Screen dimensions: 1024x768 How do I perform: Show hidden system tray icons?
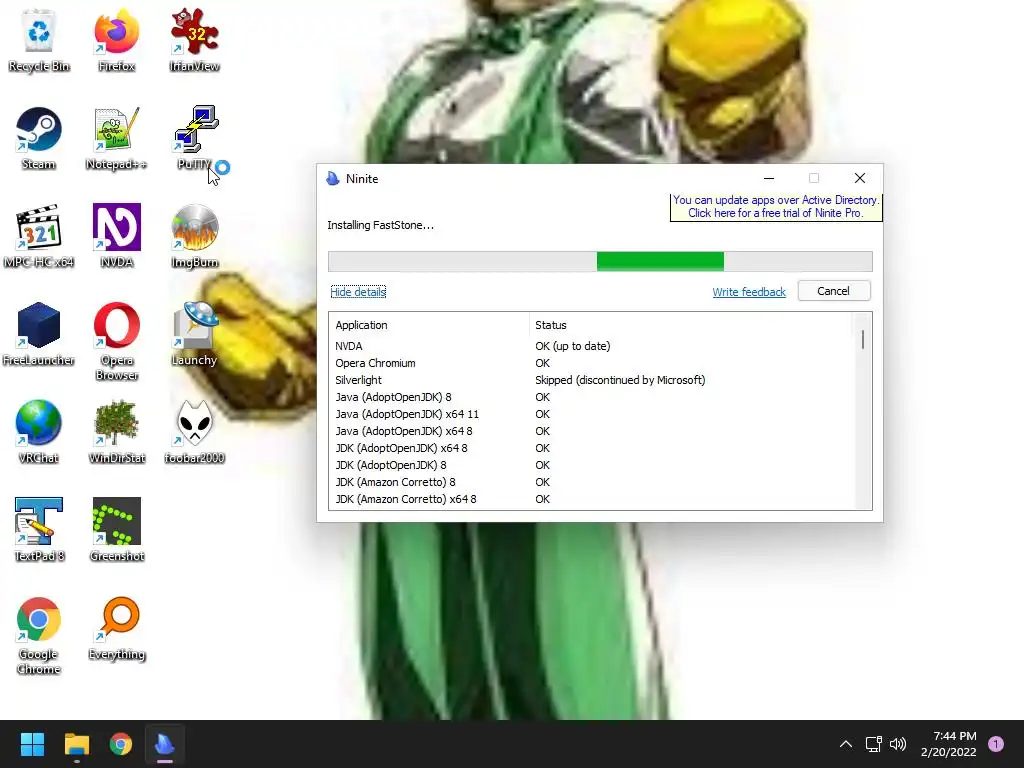tap(846, 744)
